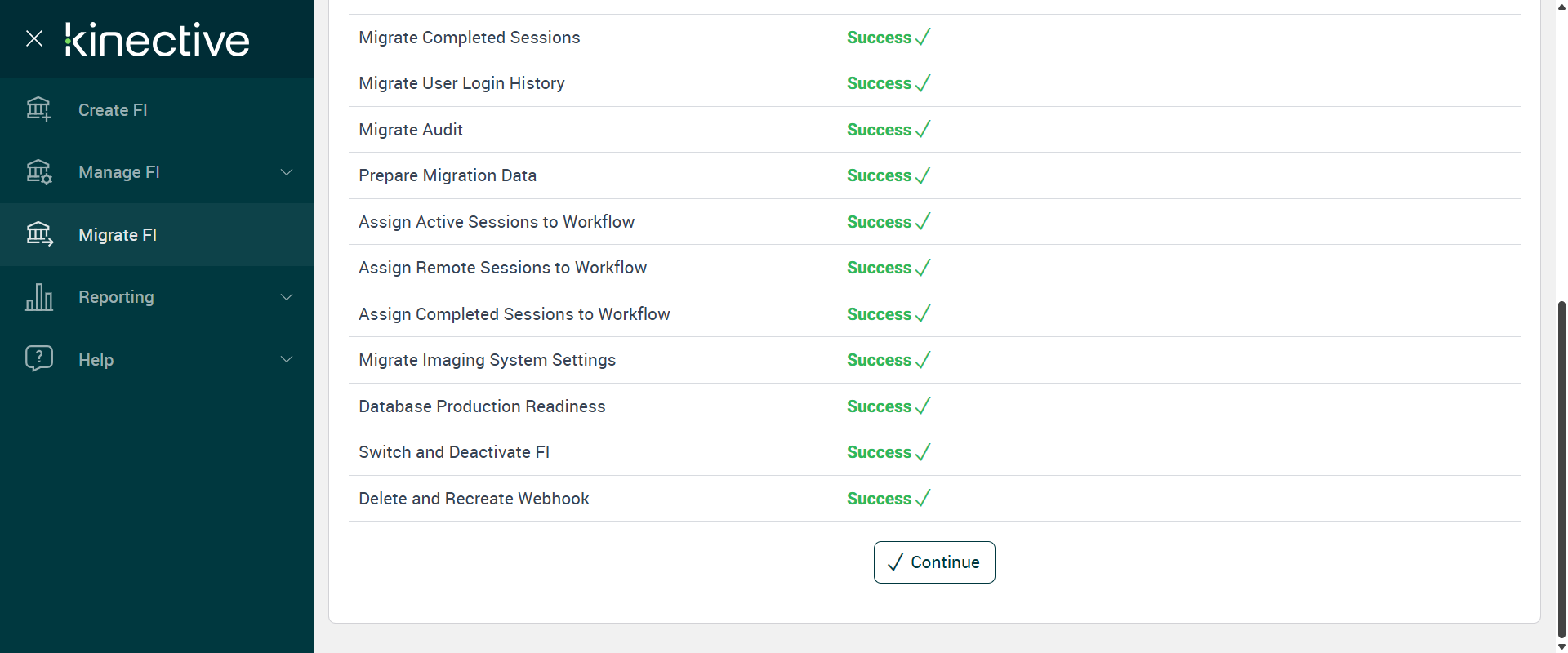
Task: Click the Delete and Recreate Webhook step
Action: 474,499
